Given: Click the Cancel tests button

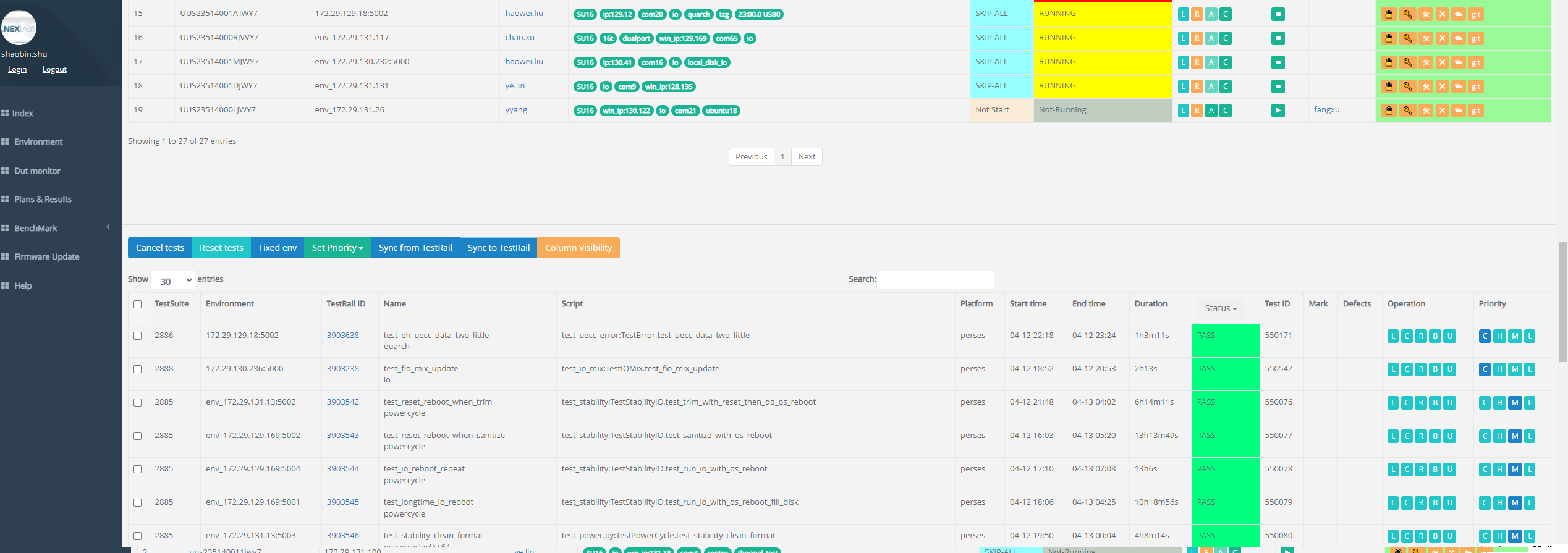Looking at the screenshot, I should pos(160,248).
